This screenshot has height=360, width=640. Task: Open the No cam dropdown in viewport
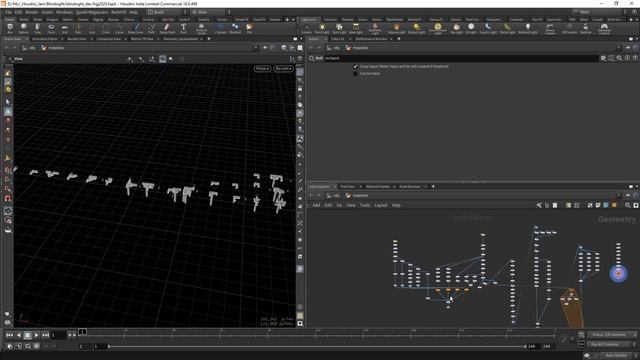click(x=283, y=69)
